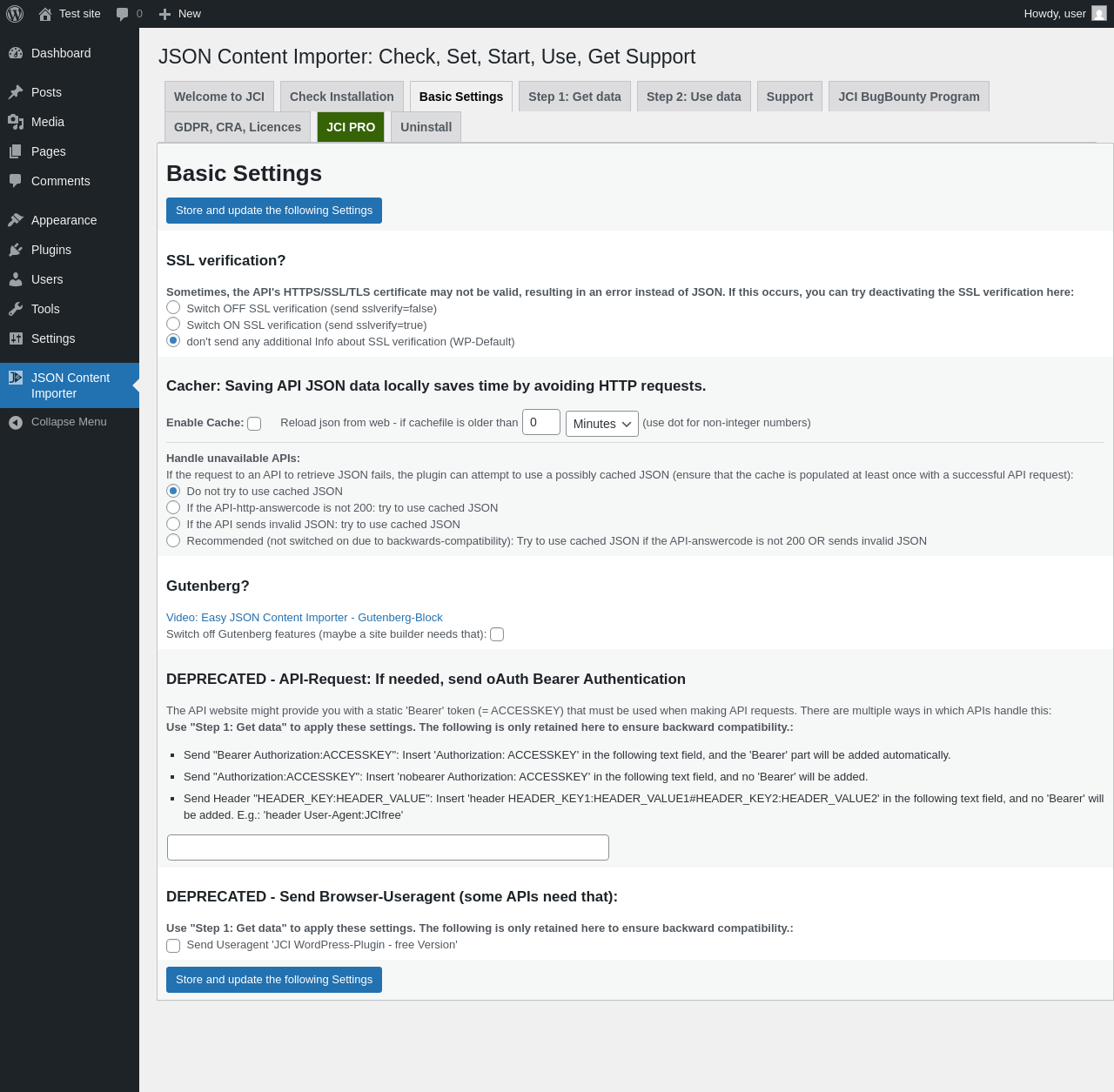Open the Minutes time unit dropdown
This screenshot has height=1092, width=1114.
(602, 424)
